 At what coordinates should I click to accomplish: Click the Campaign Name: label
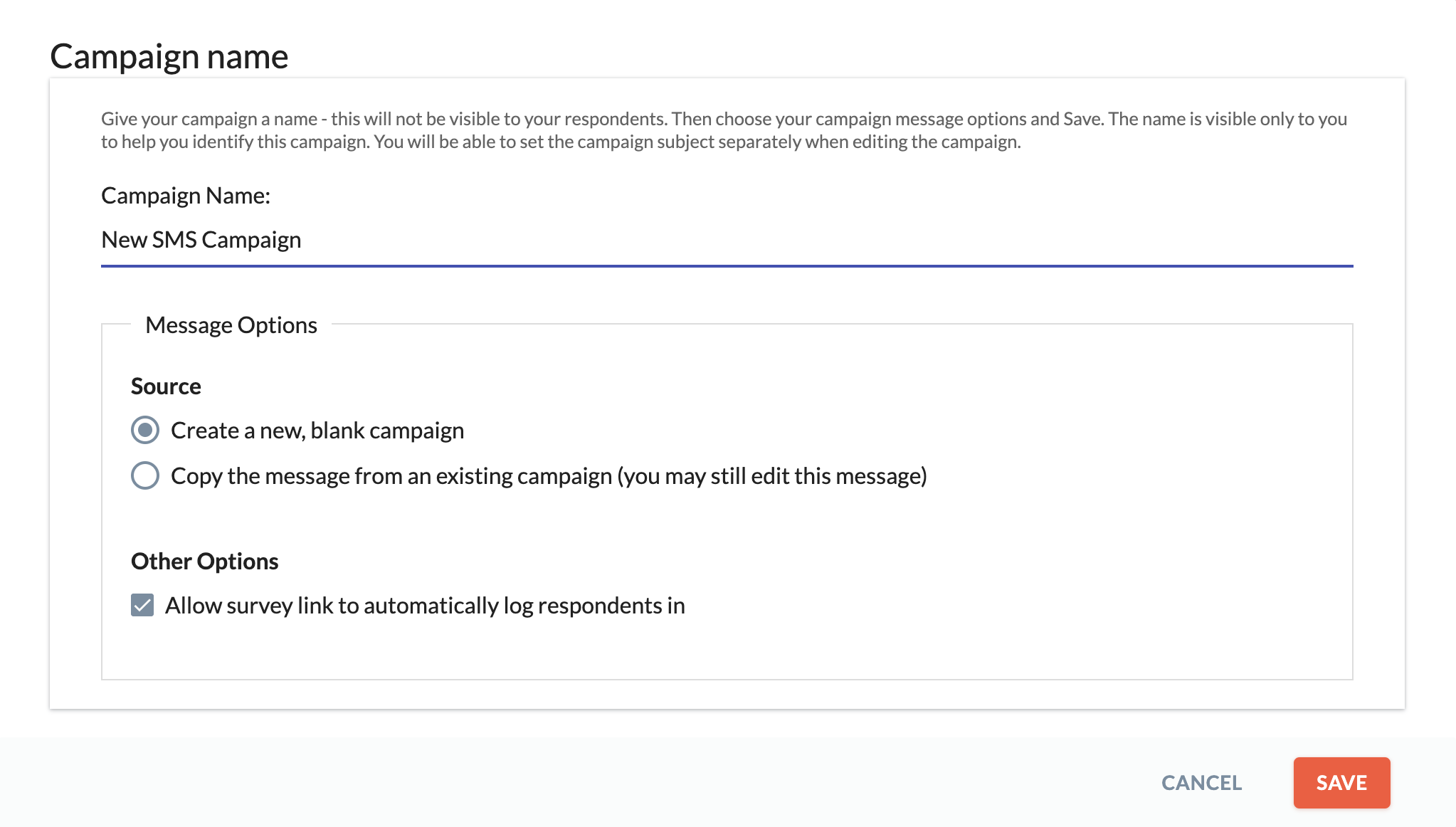(x=186, y=195)
